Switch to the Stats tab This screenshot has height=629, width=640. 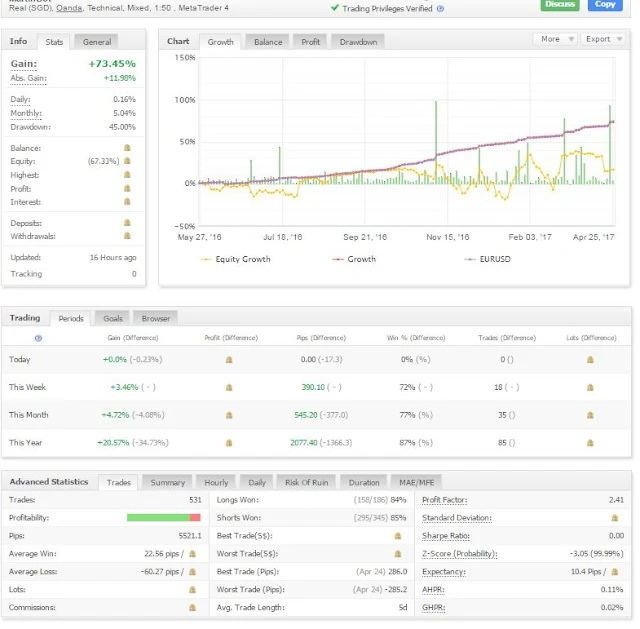click(x=54, y=42)
